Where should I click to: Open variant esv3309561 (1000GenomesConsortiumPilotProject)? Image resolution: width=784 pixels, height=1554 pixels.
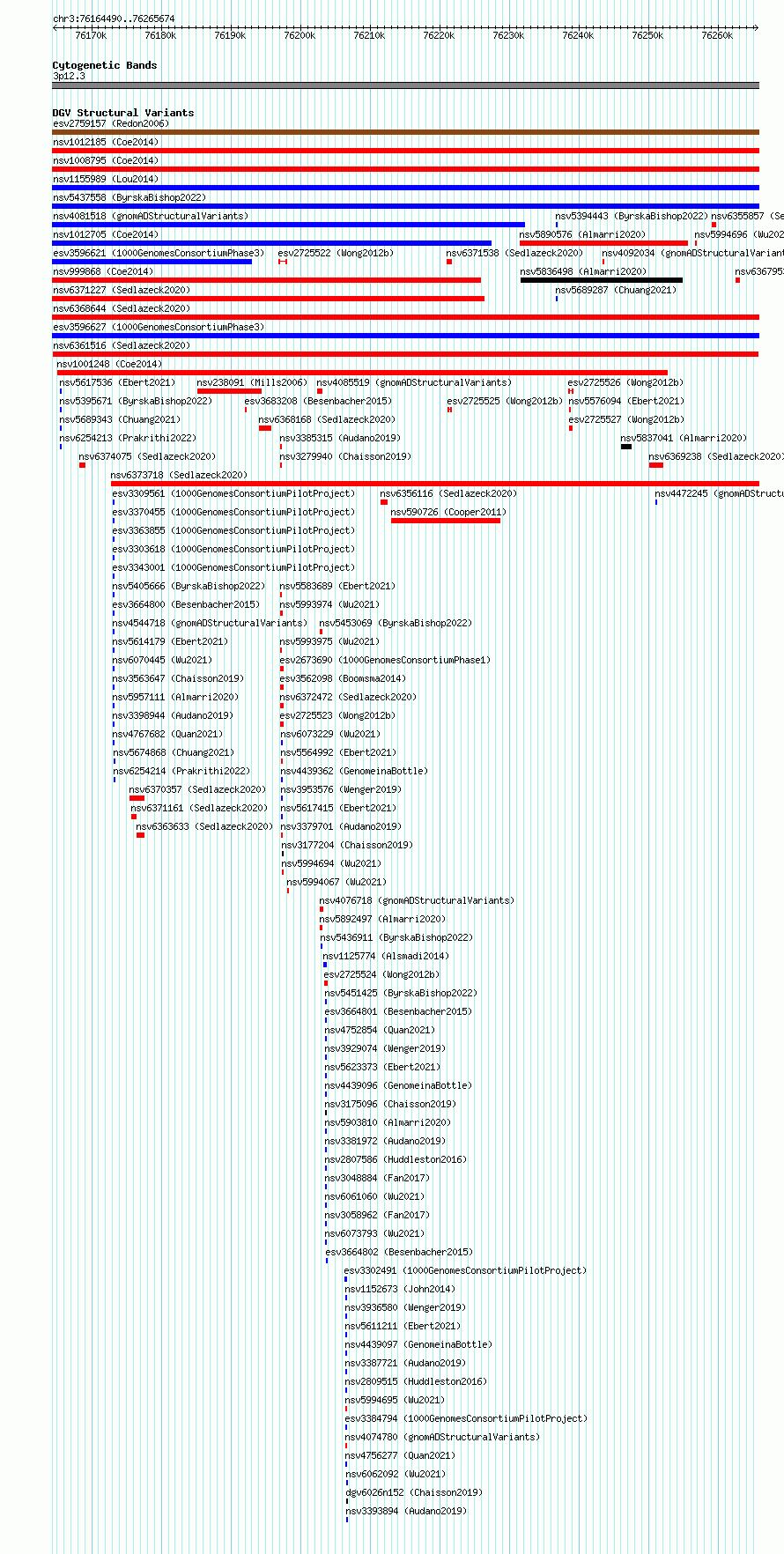234,494
